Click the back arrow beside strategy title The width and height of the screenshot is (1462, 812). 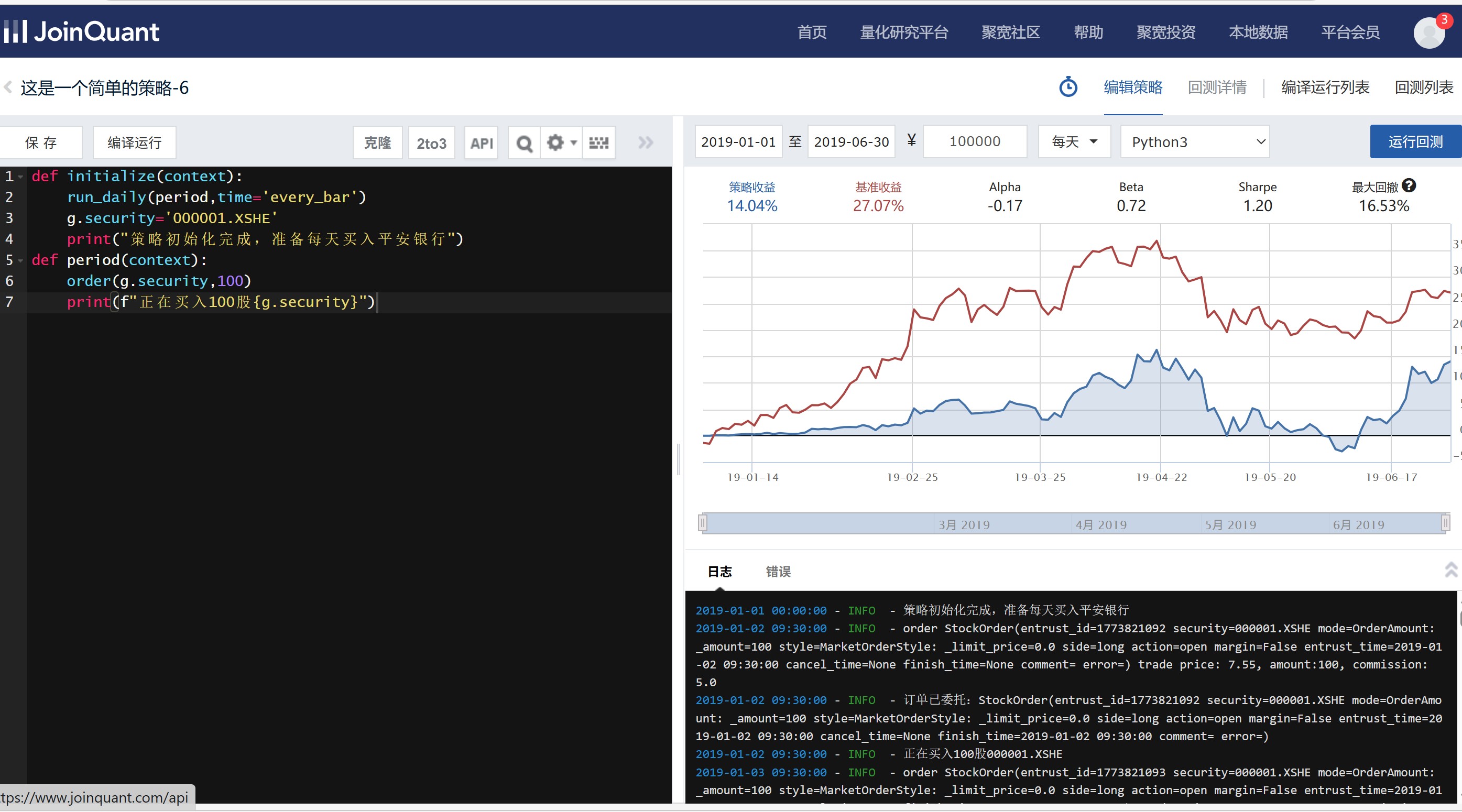point(8,87)
